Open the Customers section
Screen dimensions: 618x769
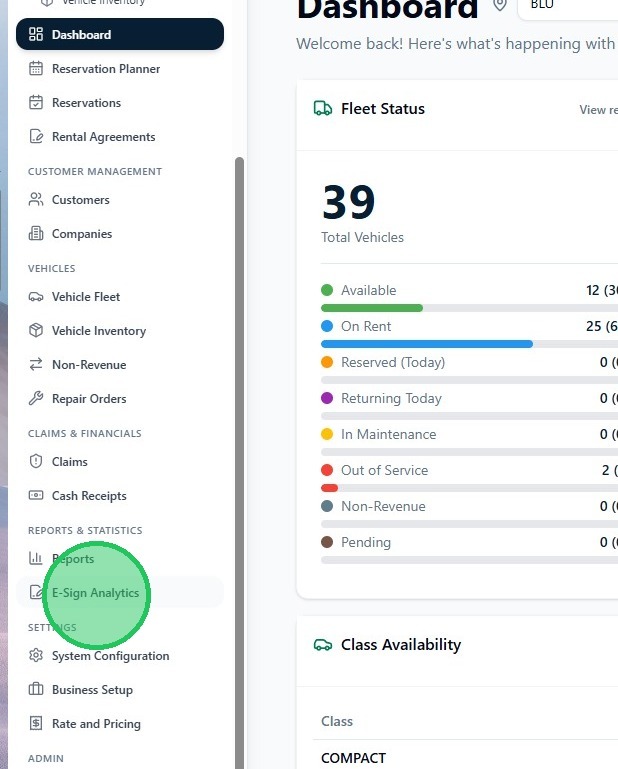pos(120,200)
